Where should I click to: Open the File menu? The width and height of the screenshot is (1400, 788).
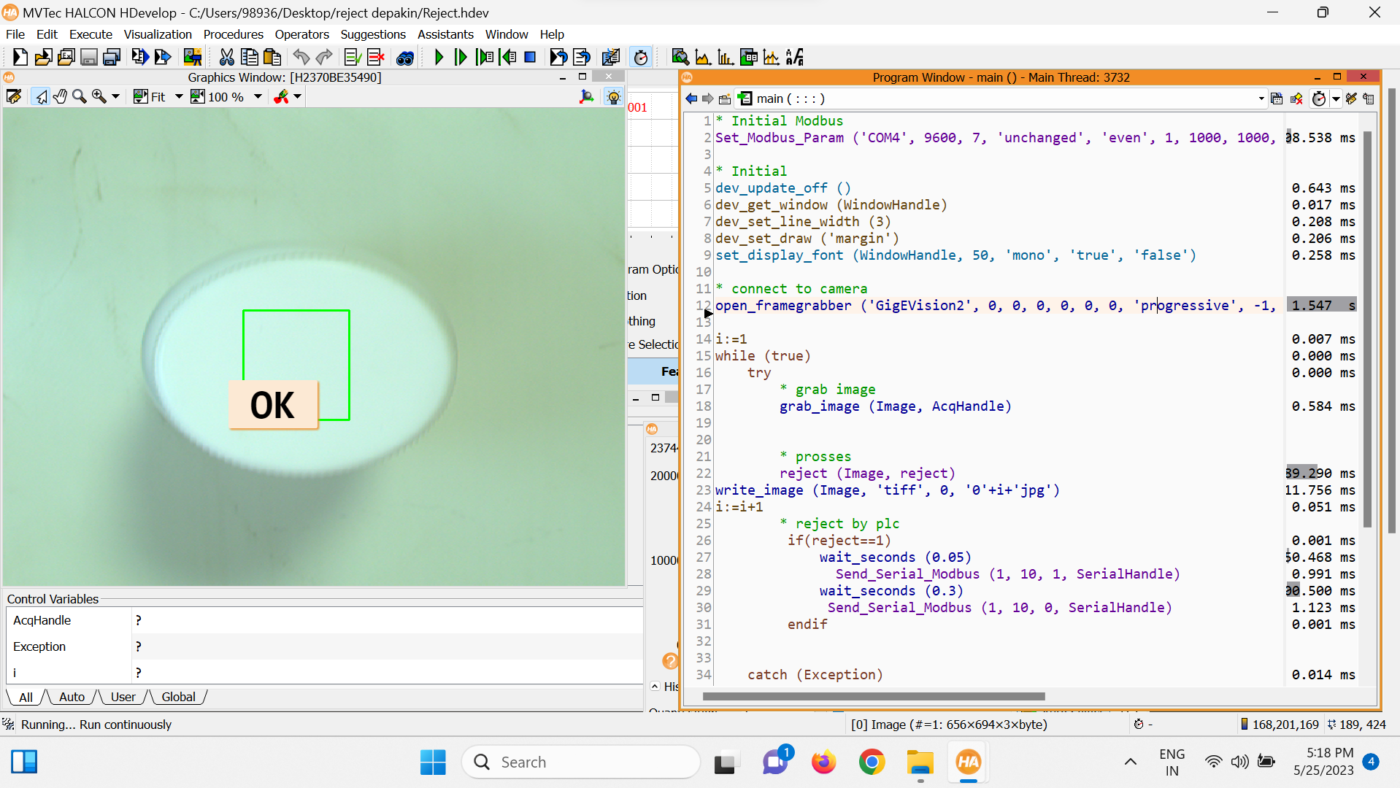pos(15,34)
